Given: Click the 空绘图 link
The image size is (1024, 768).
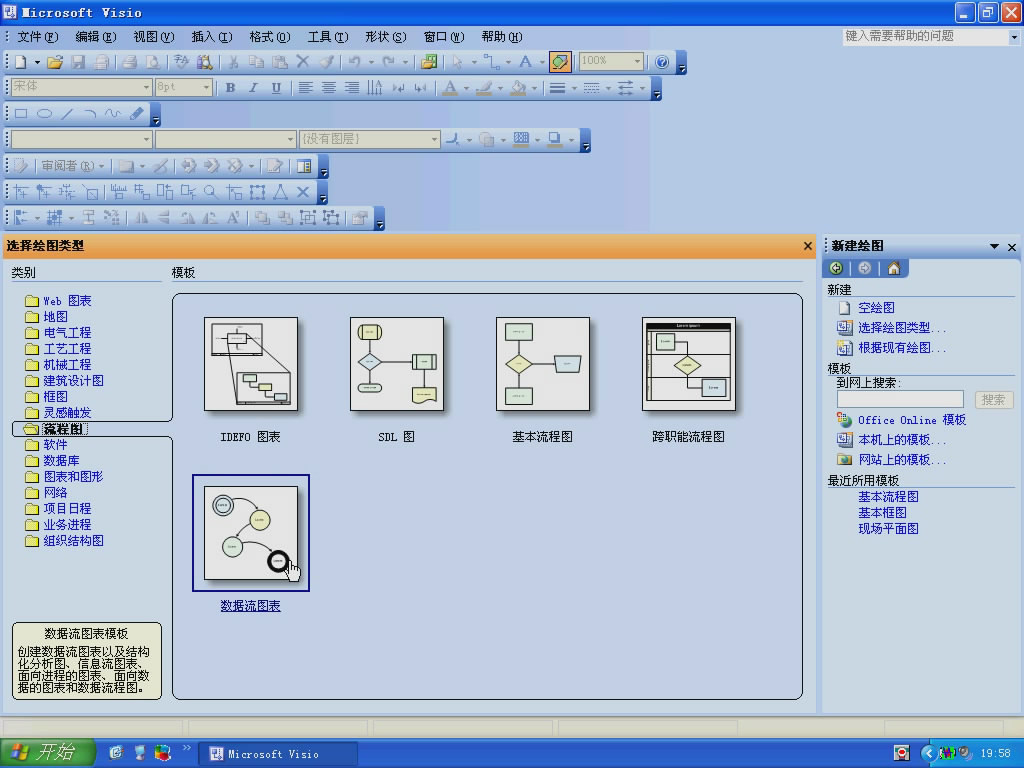Looking at the screenshot, I should 876,308.
